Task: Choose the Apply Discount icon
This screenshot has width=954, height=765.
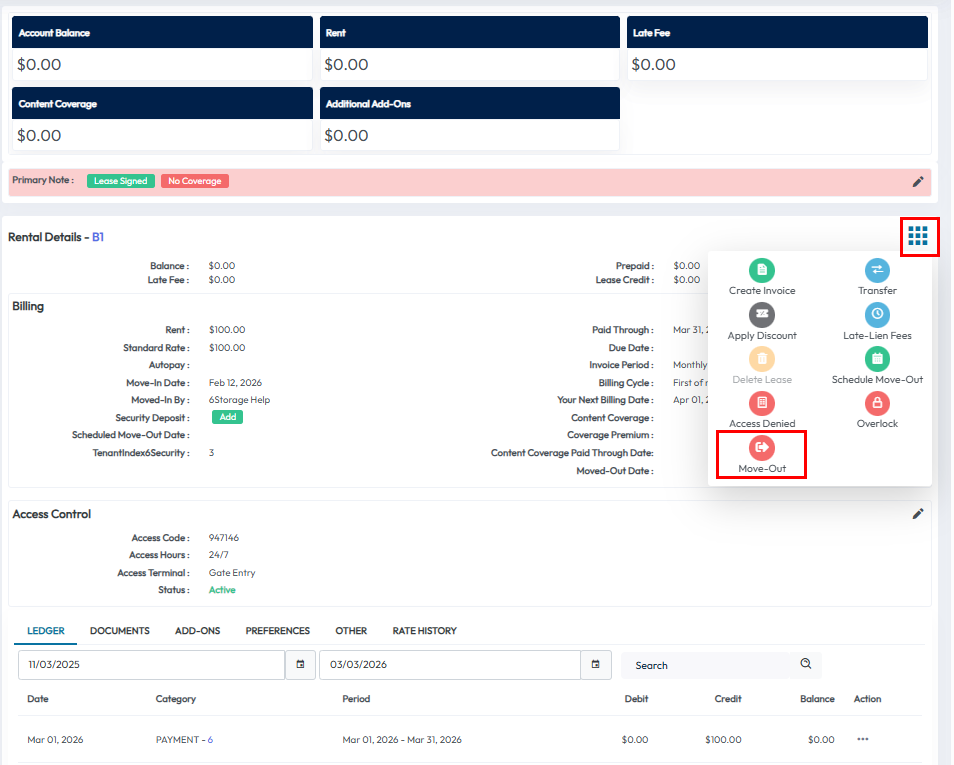Action: click(x=762, y=315)
